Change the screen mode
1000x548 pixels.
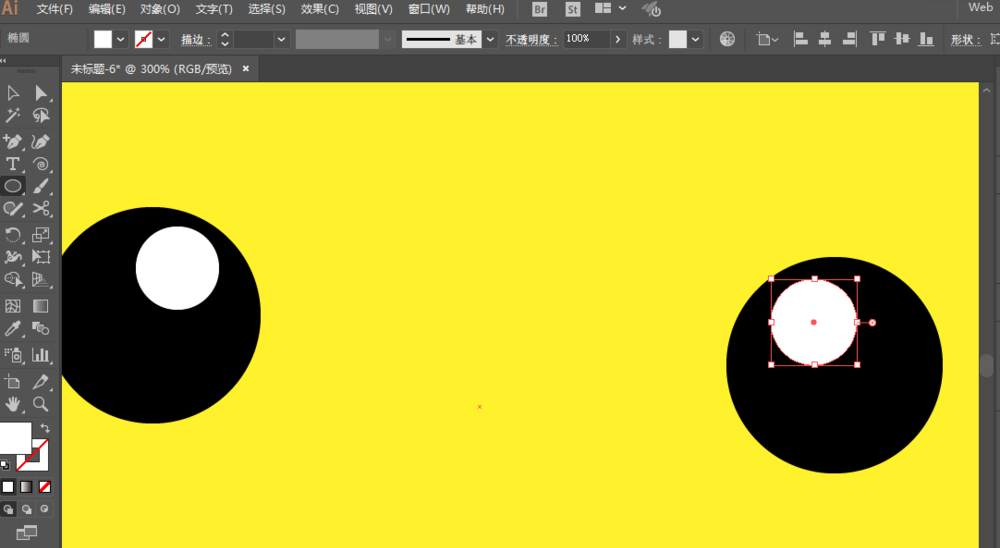pyautogui.click(x=26, y=532)
